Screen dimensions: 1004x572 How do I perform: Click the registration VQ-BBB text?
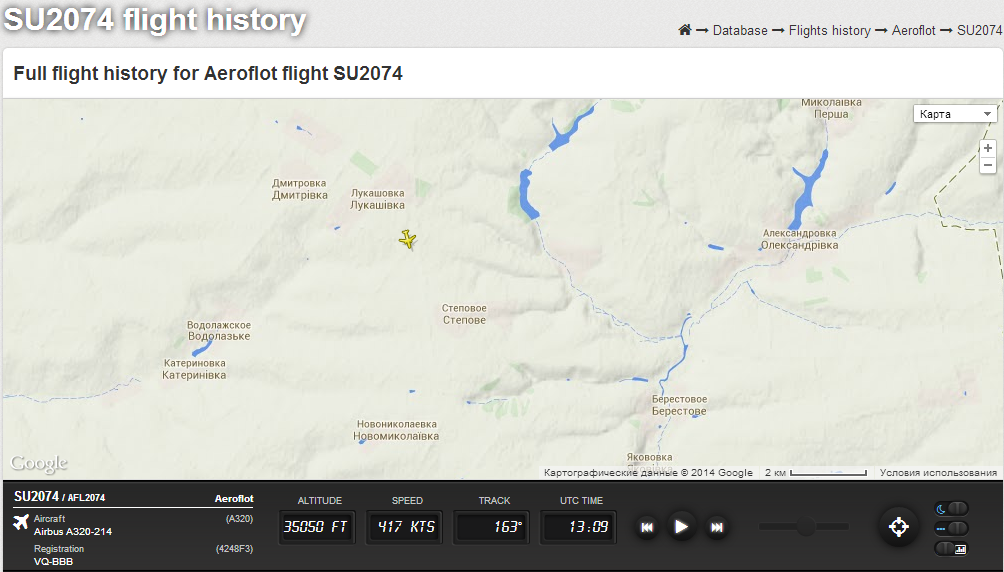click(54, 562)
